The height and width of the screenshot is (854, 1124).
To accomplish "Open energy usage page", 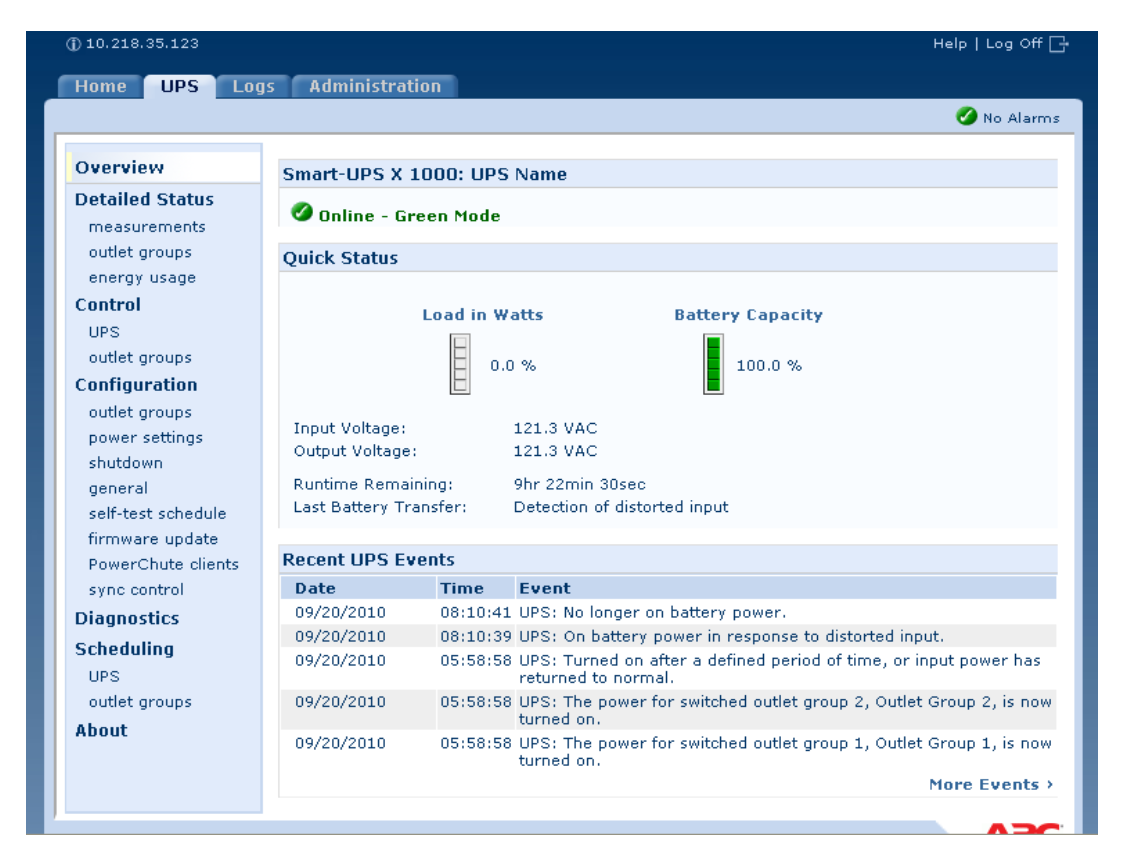I will [142, 277].
